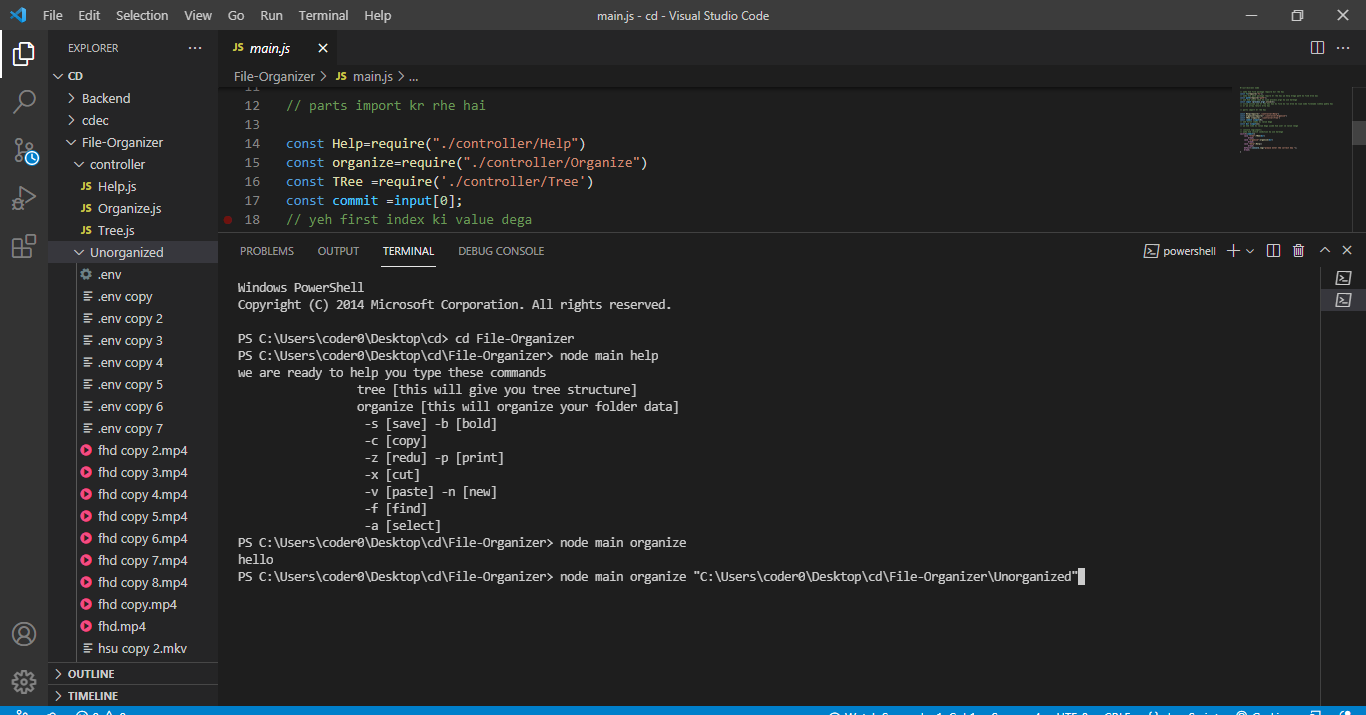The width and height of the screenshot is (1366, 715).
Task: Collapse the CD root folder
Action: 57,76
